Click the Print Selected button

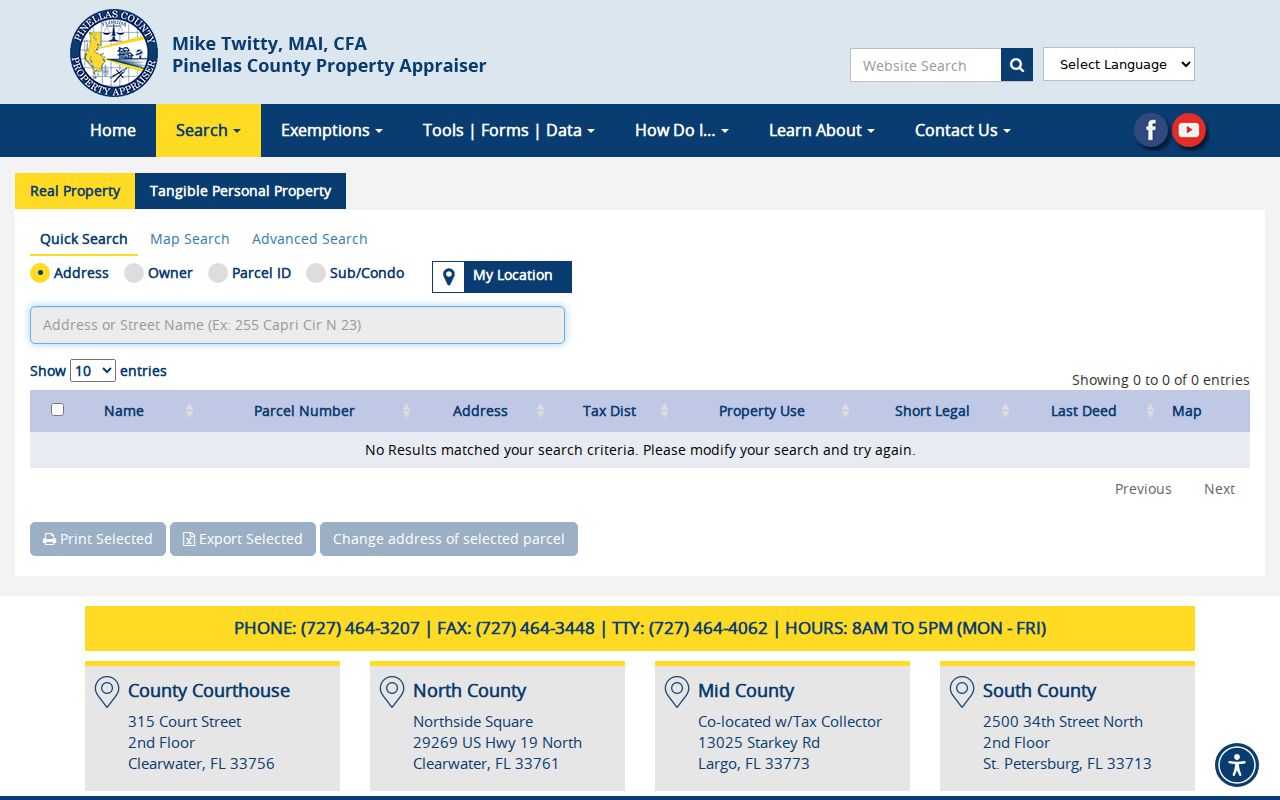tap(98, 539)
